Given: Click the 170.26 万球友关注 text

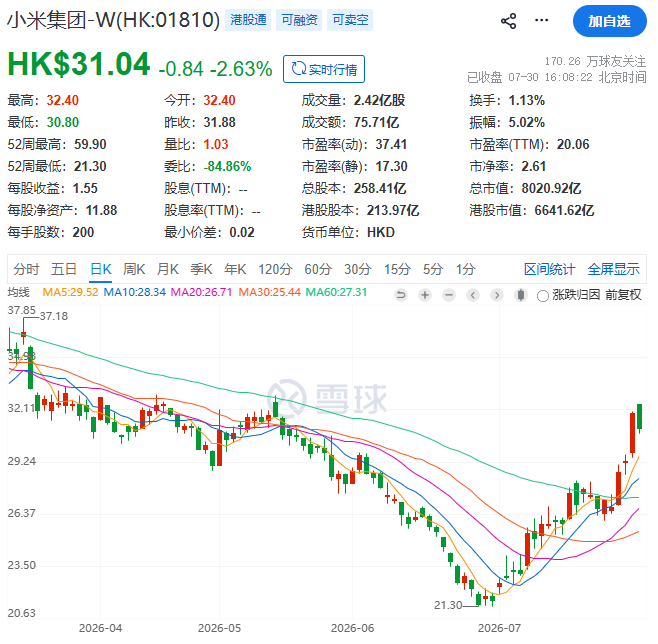Looking at the screenshot, I should click(595, 61).
